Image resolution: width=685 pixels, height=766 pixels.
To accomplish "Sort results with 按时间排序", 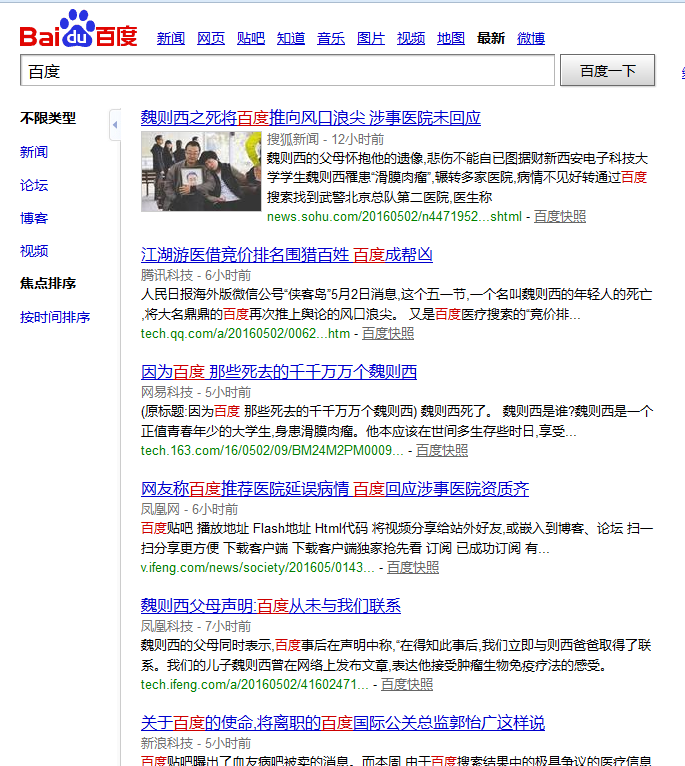I will point(55,317).
